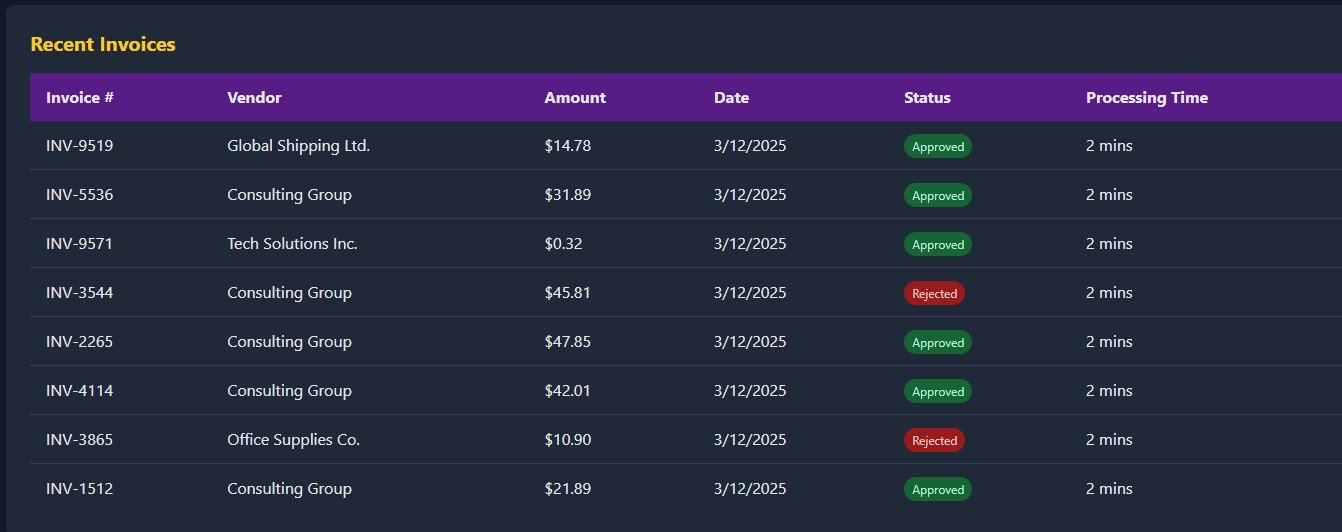Click the Office Supplies Co. vendor name

point(293,440)
